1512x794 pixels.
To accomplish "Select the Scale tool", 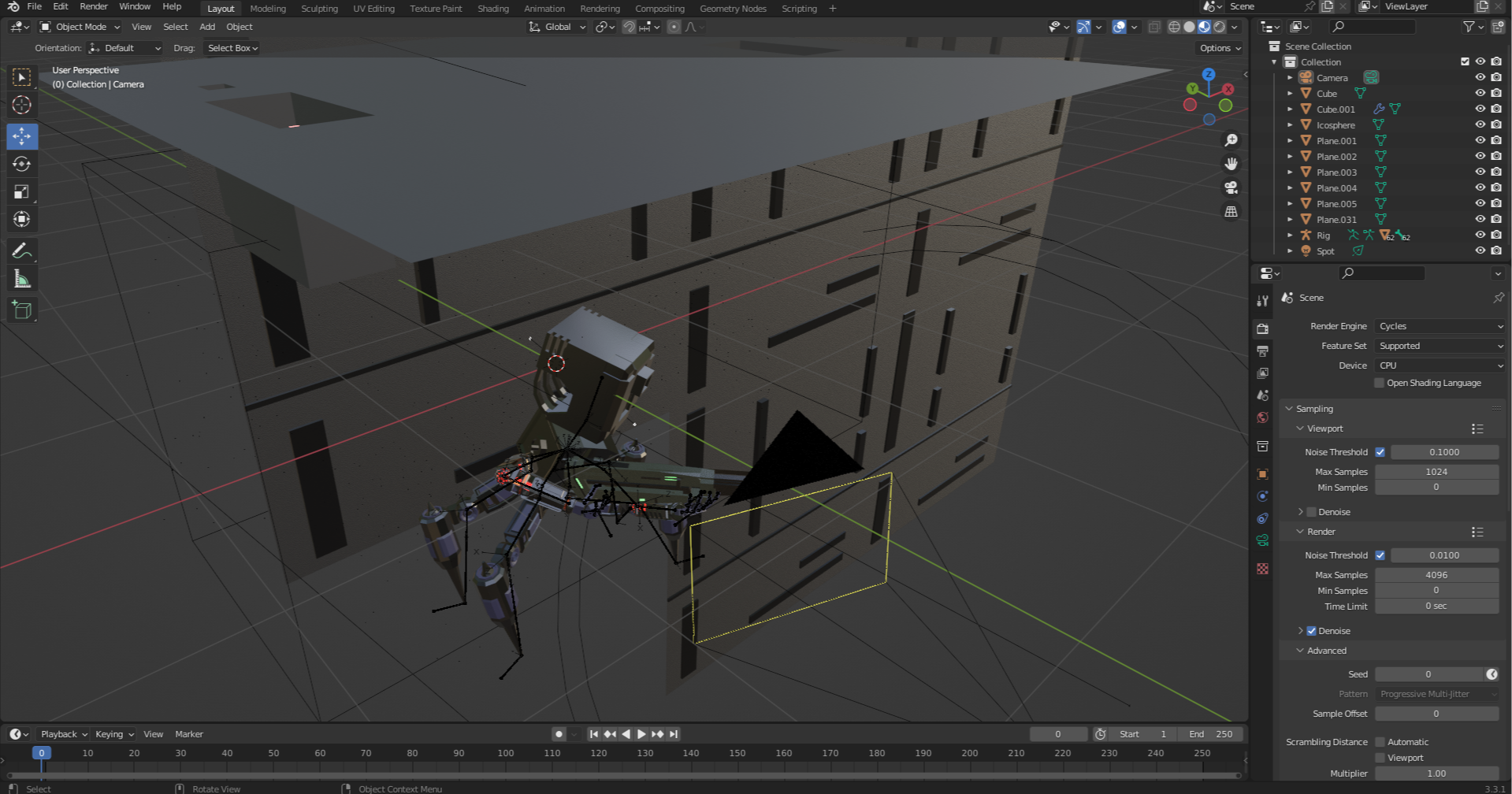I will (21, 191).
